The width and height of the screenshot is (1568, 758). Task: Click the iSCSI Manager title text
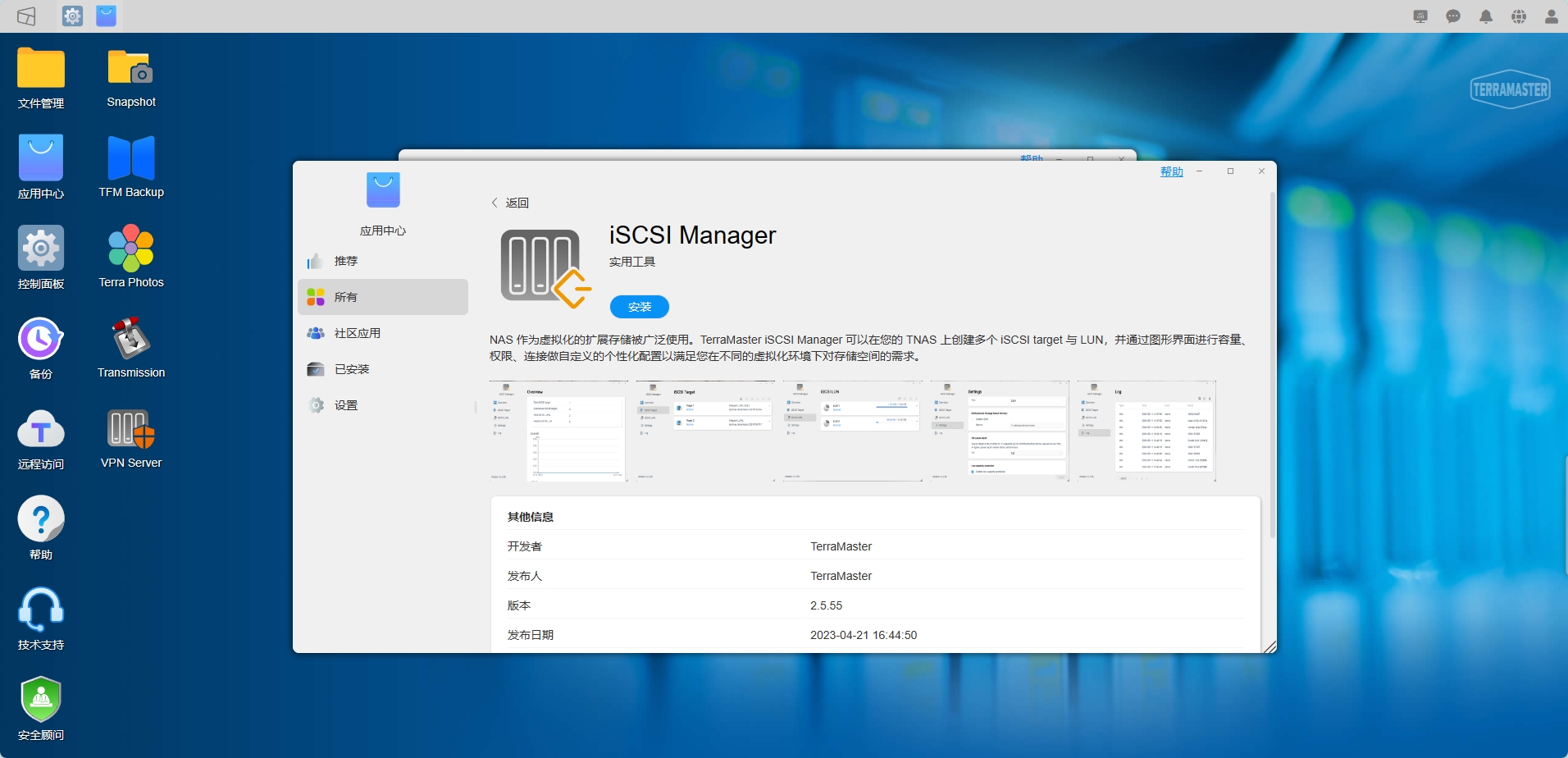692,235
